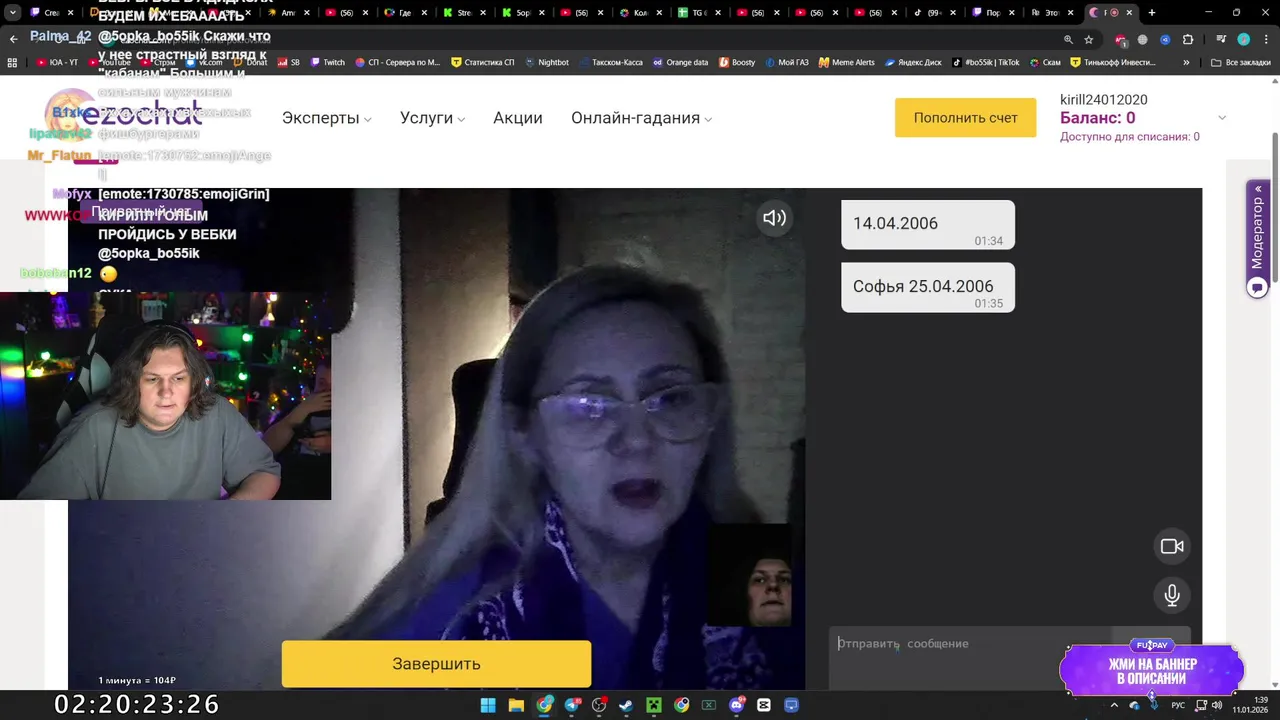Open Excel icon on the taskbar
The image size is (1280, 720).
click(x=709, y=705)
